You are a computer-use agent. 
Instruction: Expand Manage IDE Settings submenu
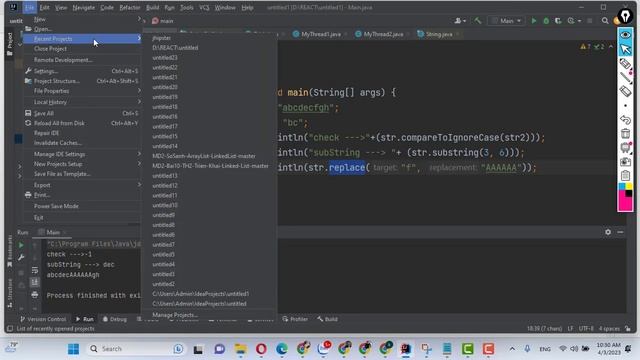tap(82, 154)
